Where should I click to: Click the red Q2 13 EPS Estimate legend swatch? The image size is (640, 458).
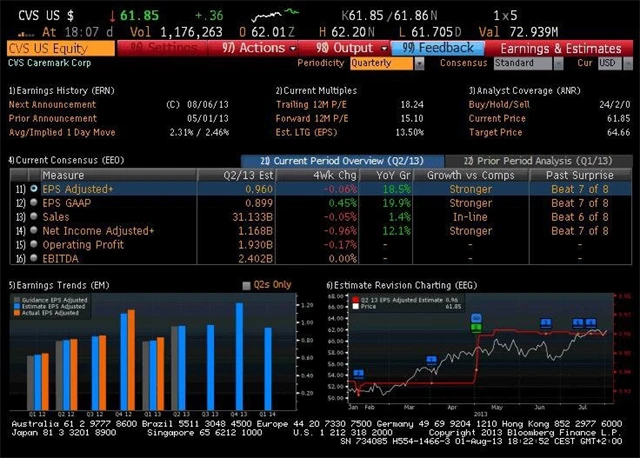tap(356, 300)
